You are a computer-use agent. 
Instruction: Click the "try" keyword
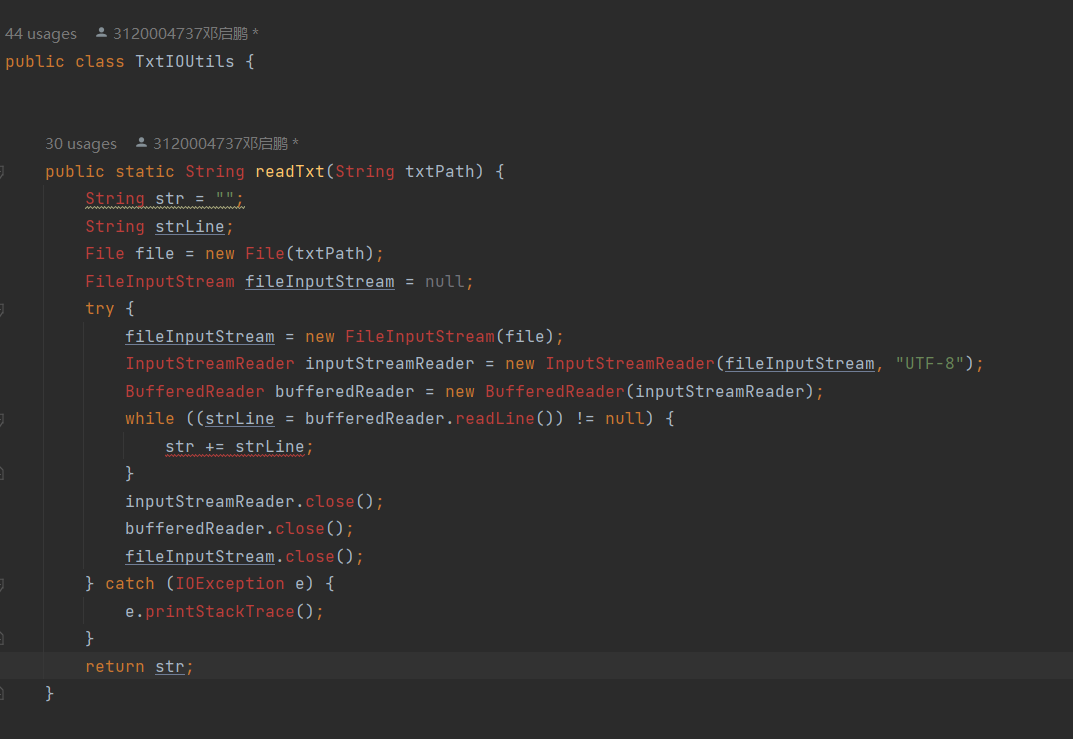coord(100,309)
